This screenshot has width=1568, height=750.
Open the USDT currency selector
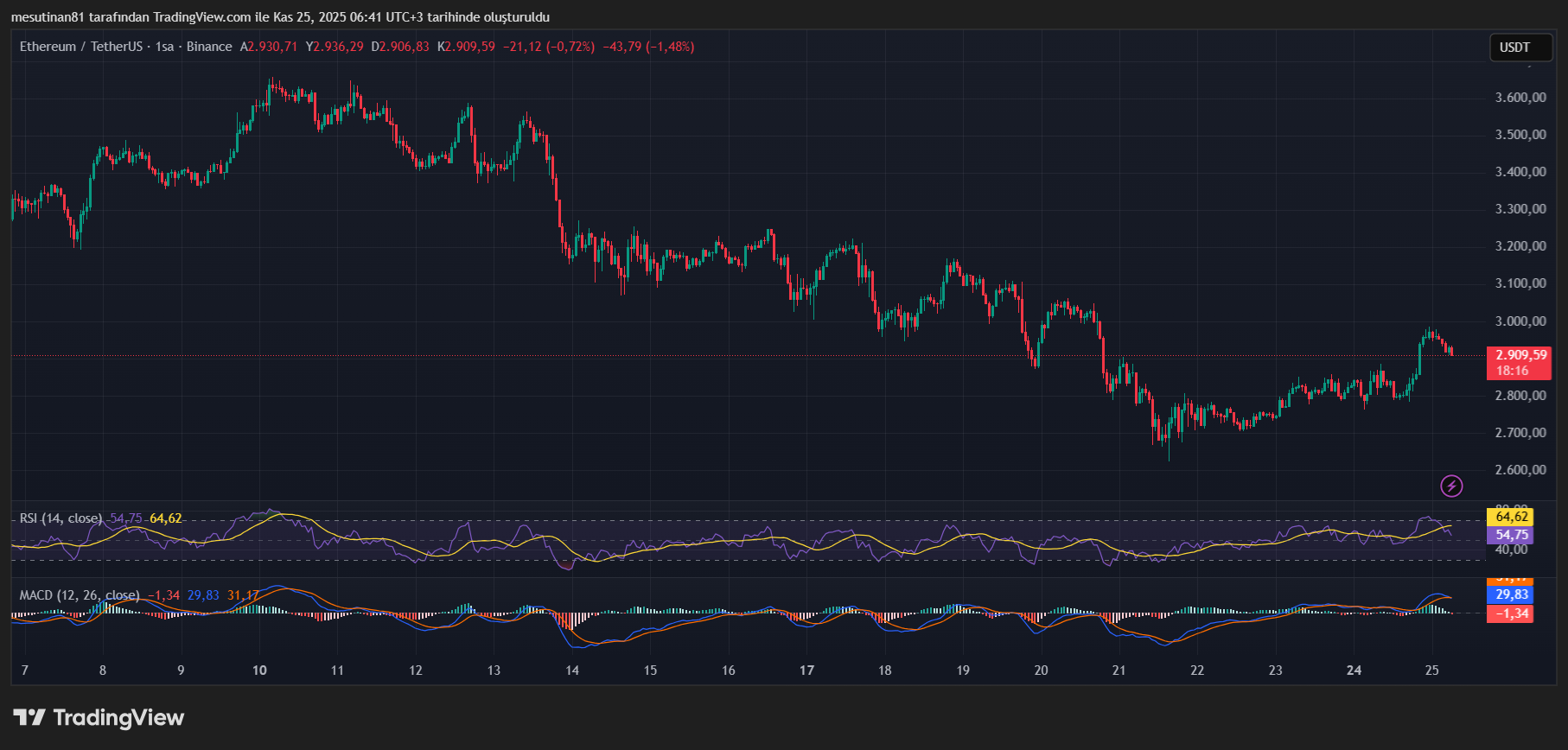pyautogui.click(x=1520, y=48)
